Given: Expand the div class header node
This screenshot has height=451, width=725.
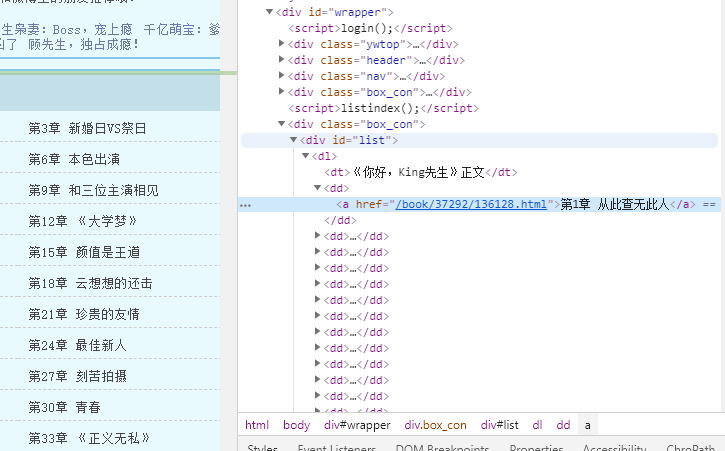Looking at the screenshot, I should tap(282, 60).
